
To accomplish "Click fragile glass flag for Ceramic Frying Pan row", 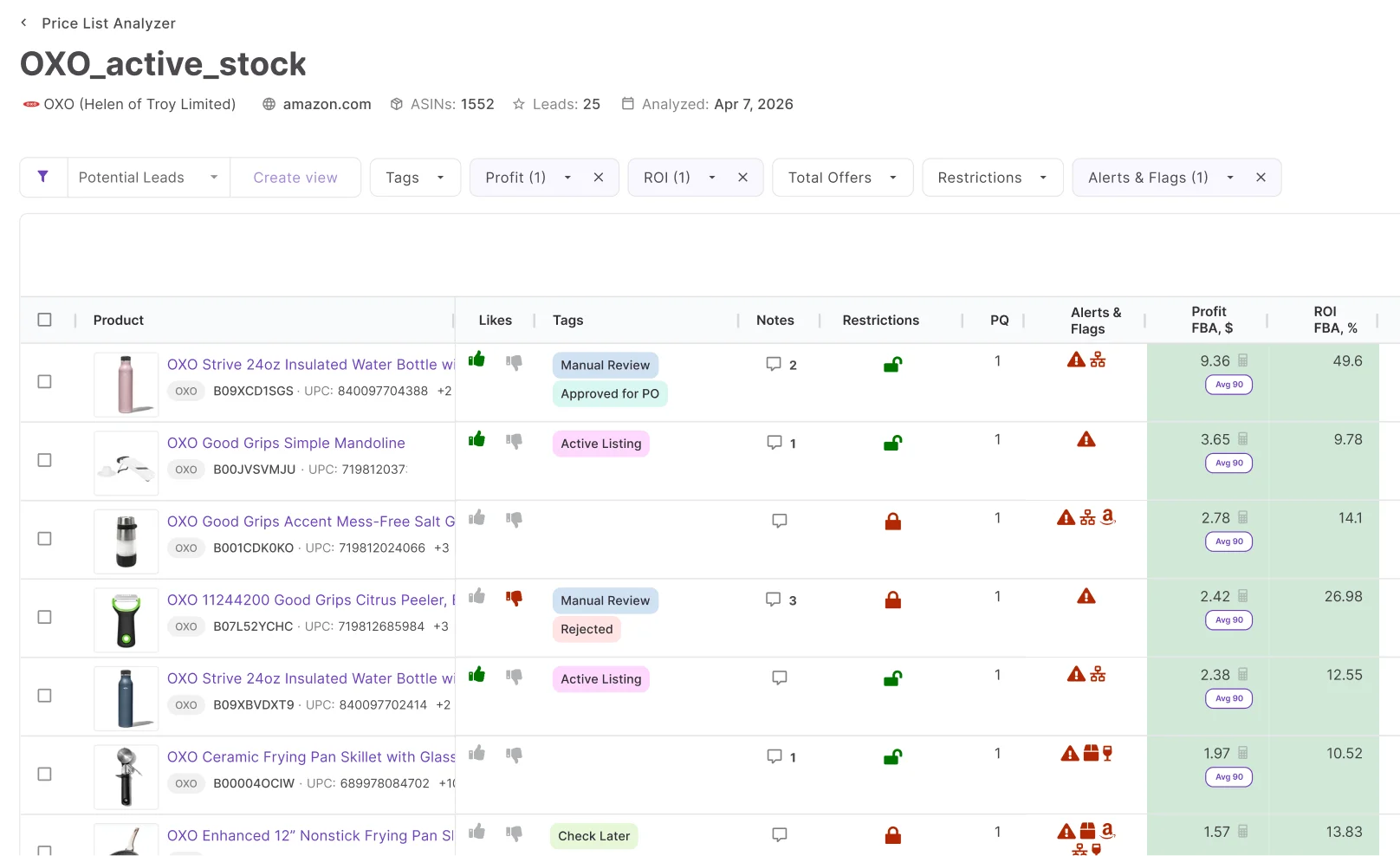I will [x=1107, y=753].
